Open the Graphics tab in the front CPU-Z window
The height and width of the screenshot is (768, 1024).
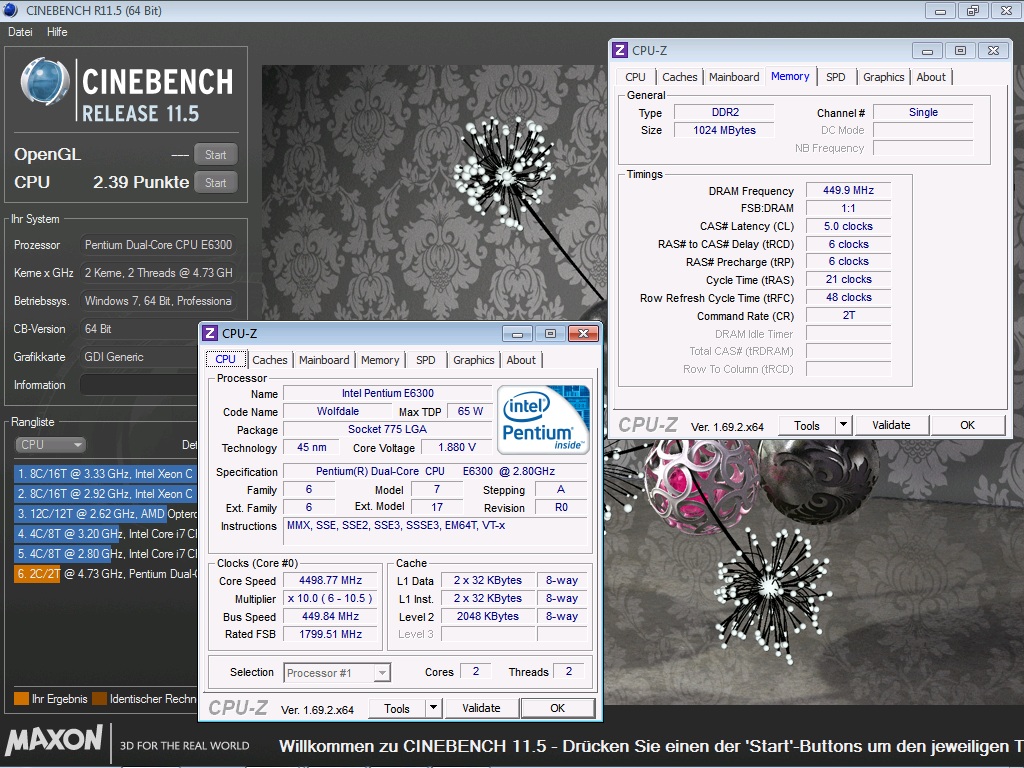(473, 360)
